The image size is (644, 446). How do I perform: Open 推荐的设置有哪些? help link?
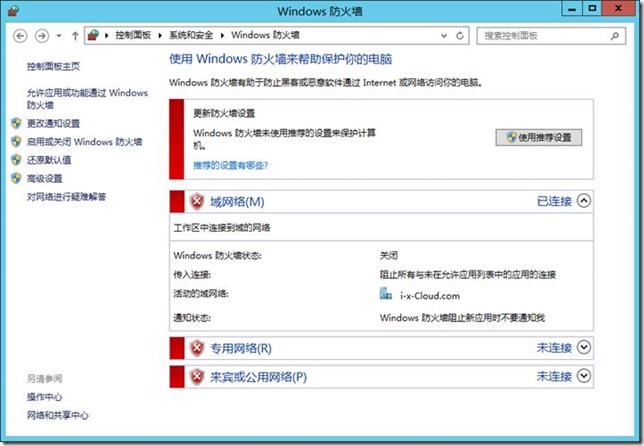coord(230,165)
